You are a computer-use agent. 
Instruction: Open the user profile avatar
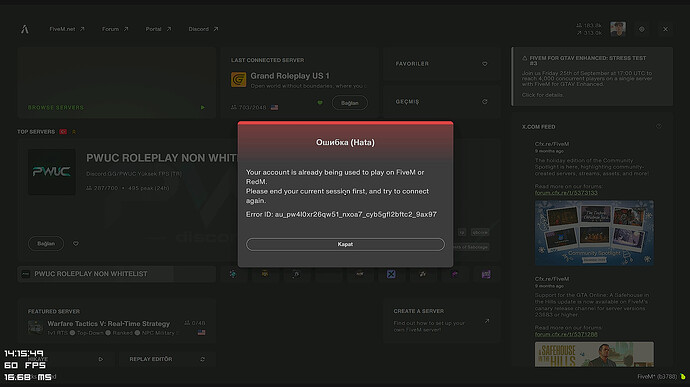click(x=618, y=29)
